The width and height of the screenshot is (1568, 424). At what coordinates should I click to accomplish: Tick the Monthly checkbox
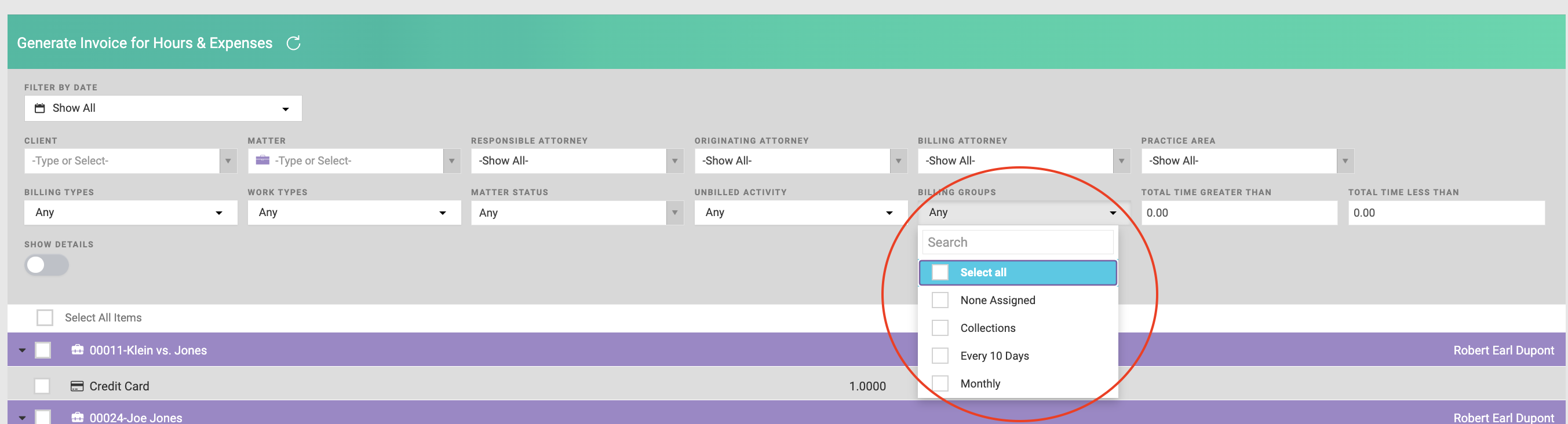pyautogui.click(x=940, y=384)
